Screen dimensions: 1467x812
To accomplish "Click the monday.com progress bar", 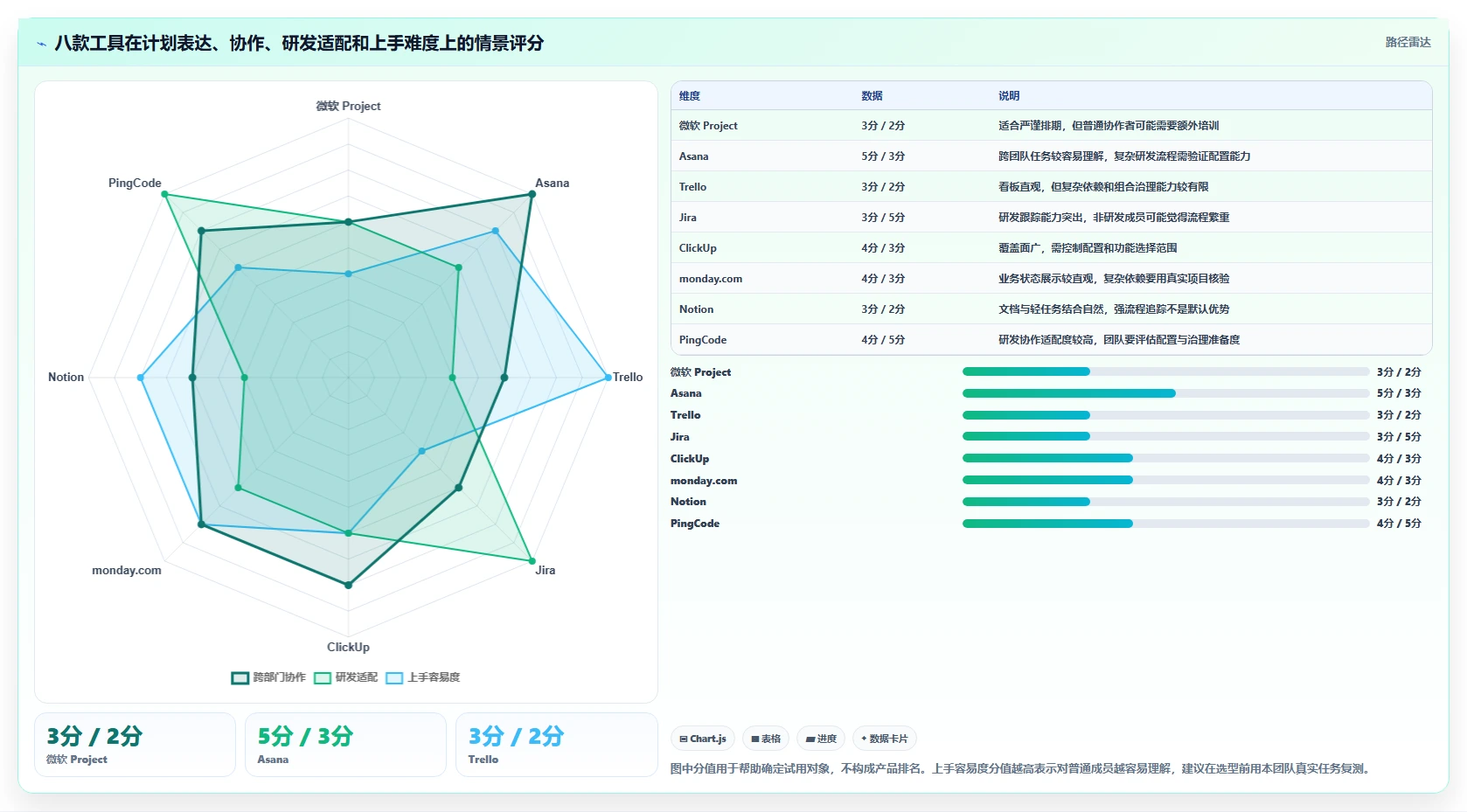I will point(1165,480).
